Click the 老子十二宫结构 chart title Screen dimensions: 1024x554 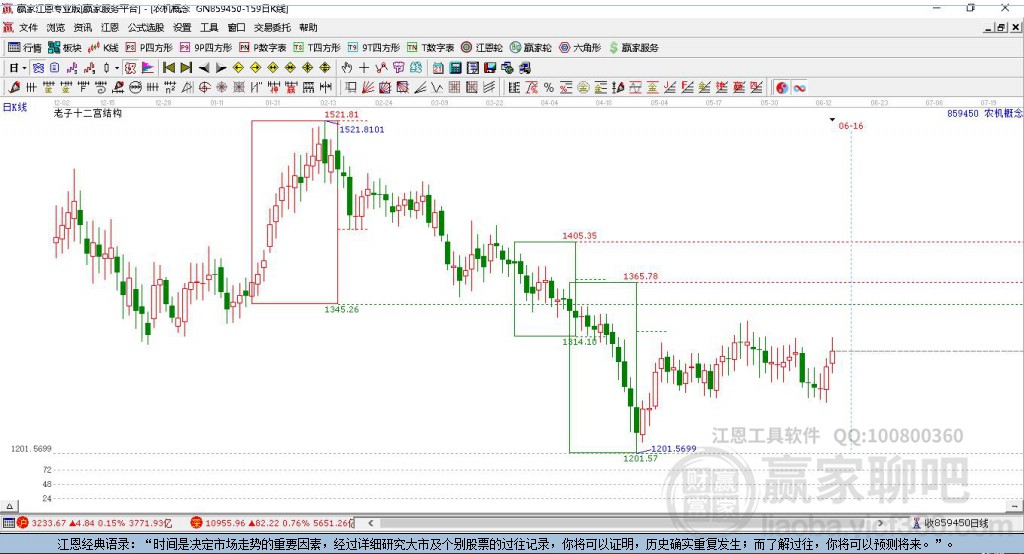[x=88, y=113]
